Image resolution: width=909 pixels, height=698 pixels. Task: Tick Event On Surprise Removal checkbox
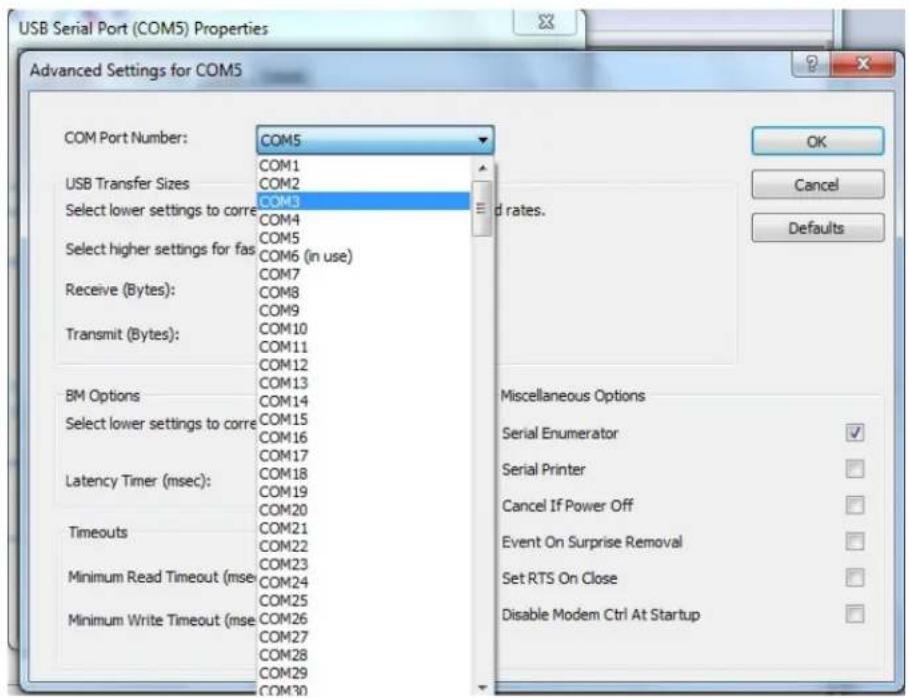[x=853, y=541]
